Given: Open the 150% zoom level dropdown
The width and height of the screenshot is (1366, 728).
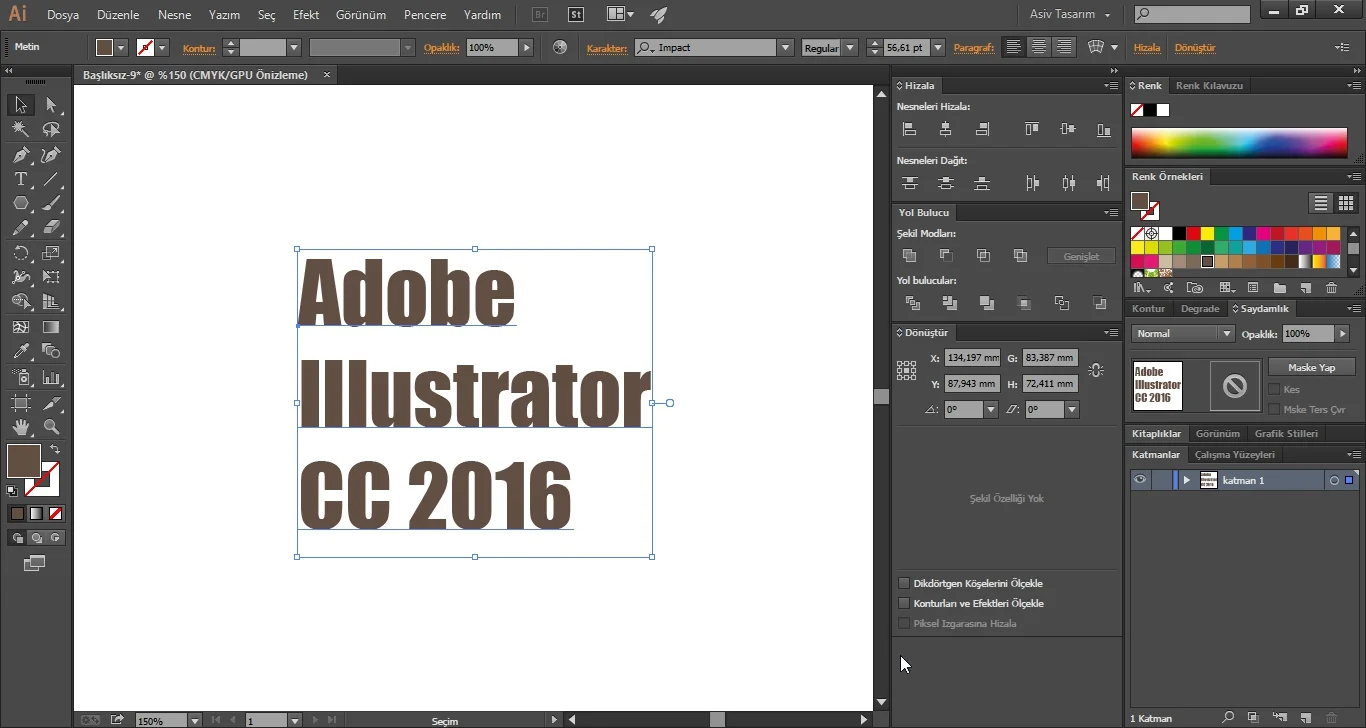Looking at the screenshot, I should (x=194, y=720).
